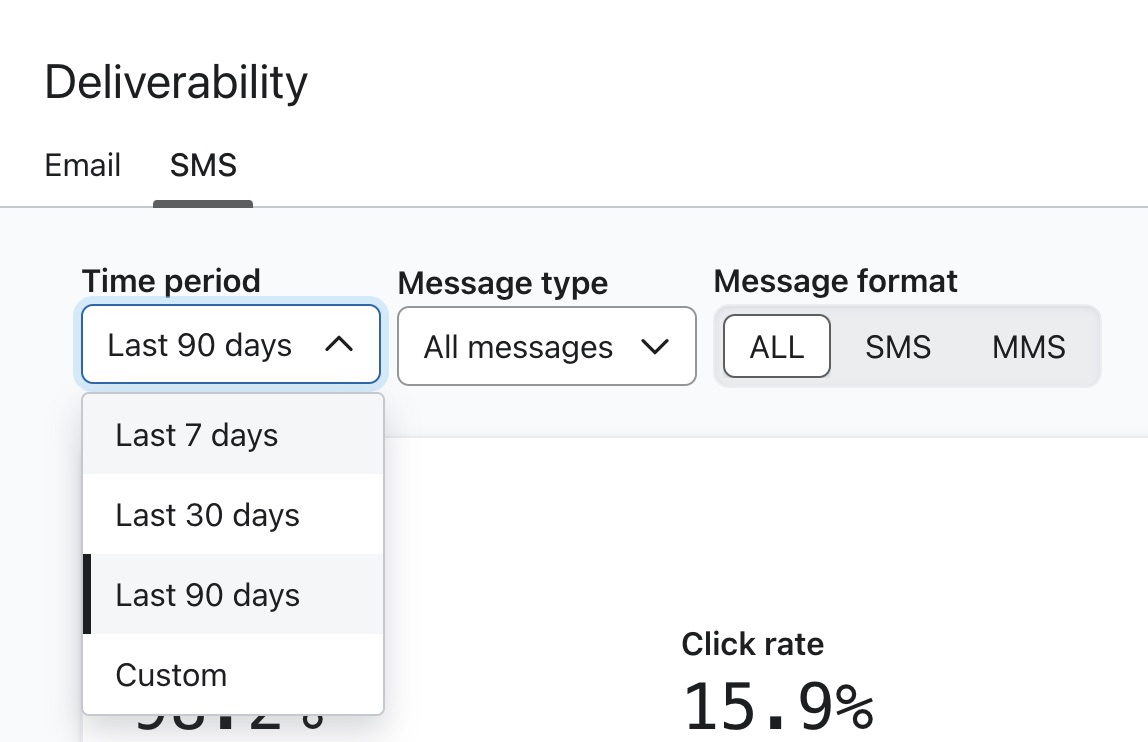
Task: Click the upward chevron icon beside Last 90 days
Action: tap(340, 344)
